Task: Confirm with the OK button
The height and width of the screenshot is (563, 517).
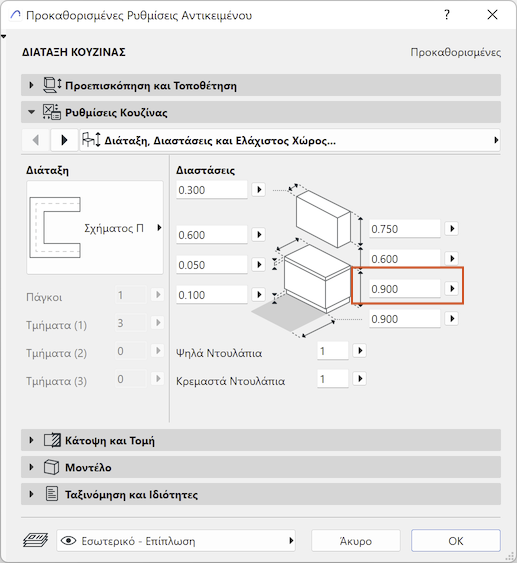Action: (x=456, y=541)
